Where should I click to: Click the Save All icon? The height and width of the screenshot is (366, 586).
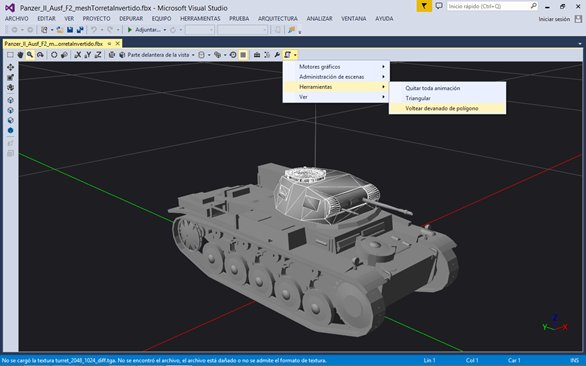80,30
